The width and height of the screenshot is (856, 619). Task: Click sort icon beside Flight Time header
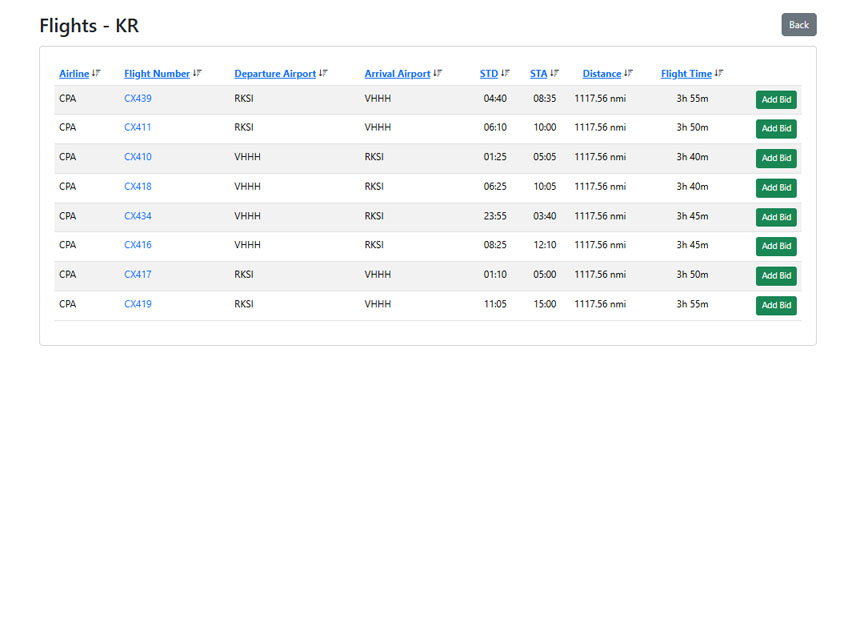pyautogui.click(x=719, y=73)
